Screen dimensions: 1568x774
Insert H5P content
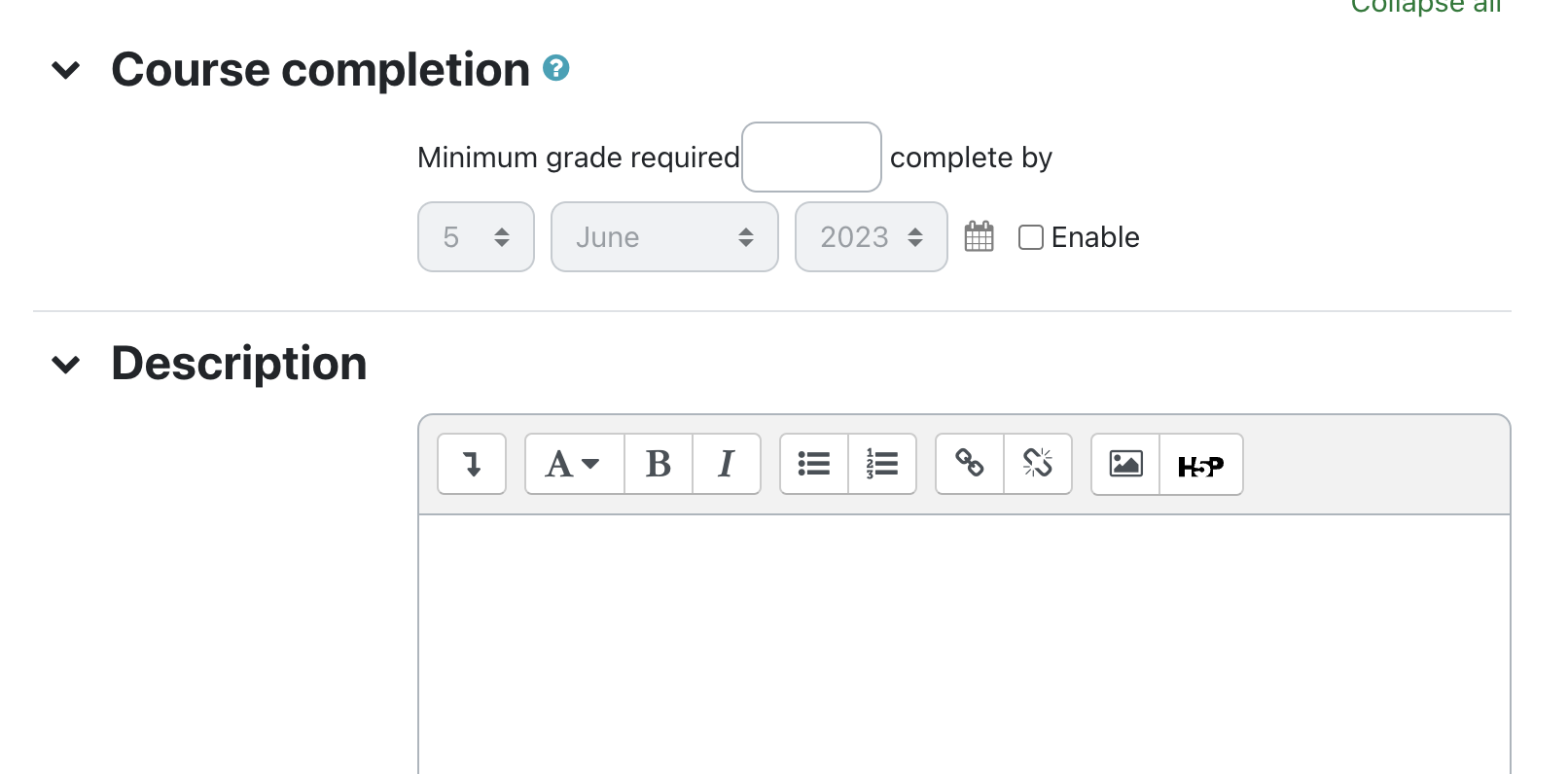pos(1200,465)
